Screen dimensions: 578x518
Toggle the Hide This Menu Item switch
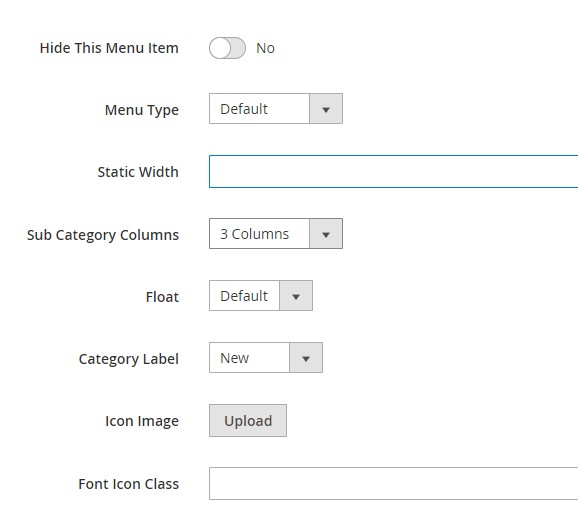coord(227,48)
